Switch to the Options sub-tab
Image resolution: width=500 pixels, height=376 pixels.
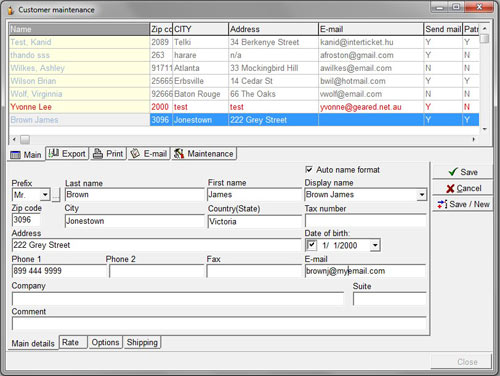tap(105, 342)
